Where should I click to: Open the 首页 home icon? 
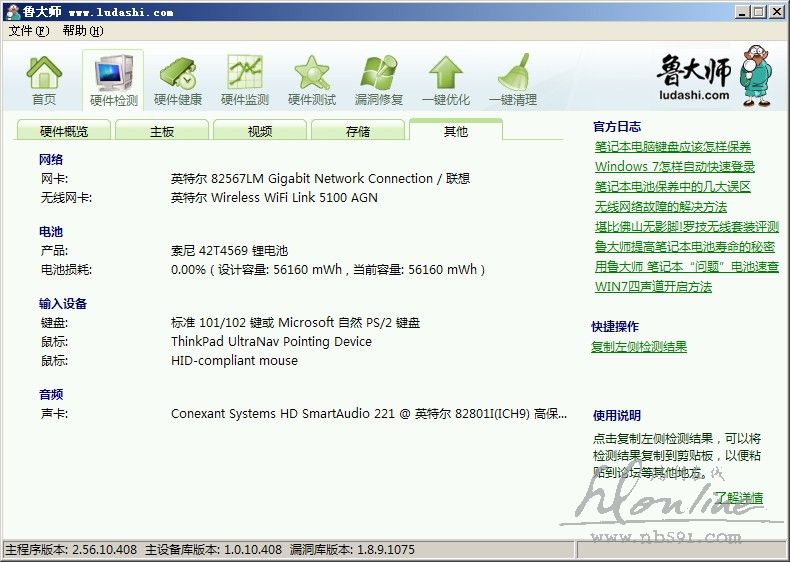pyautogui.click(x=44, y=81)
